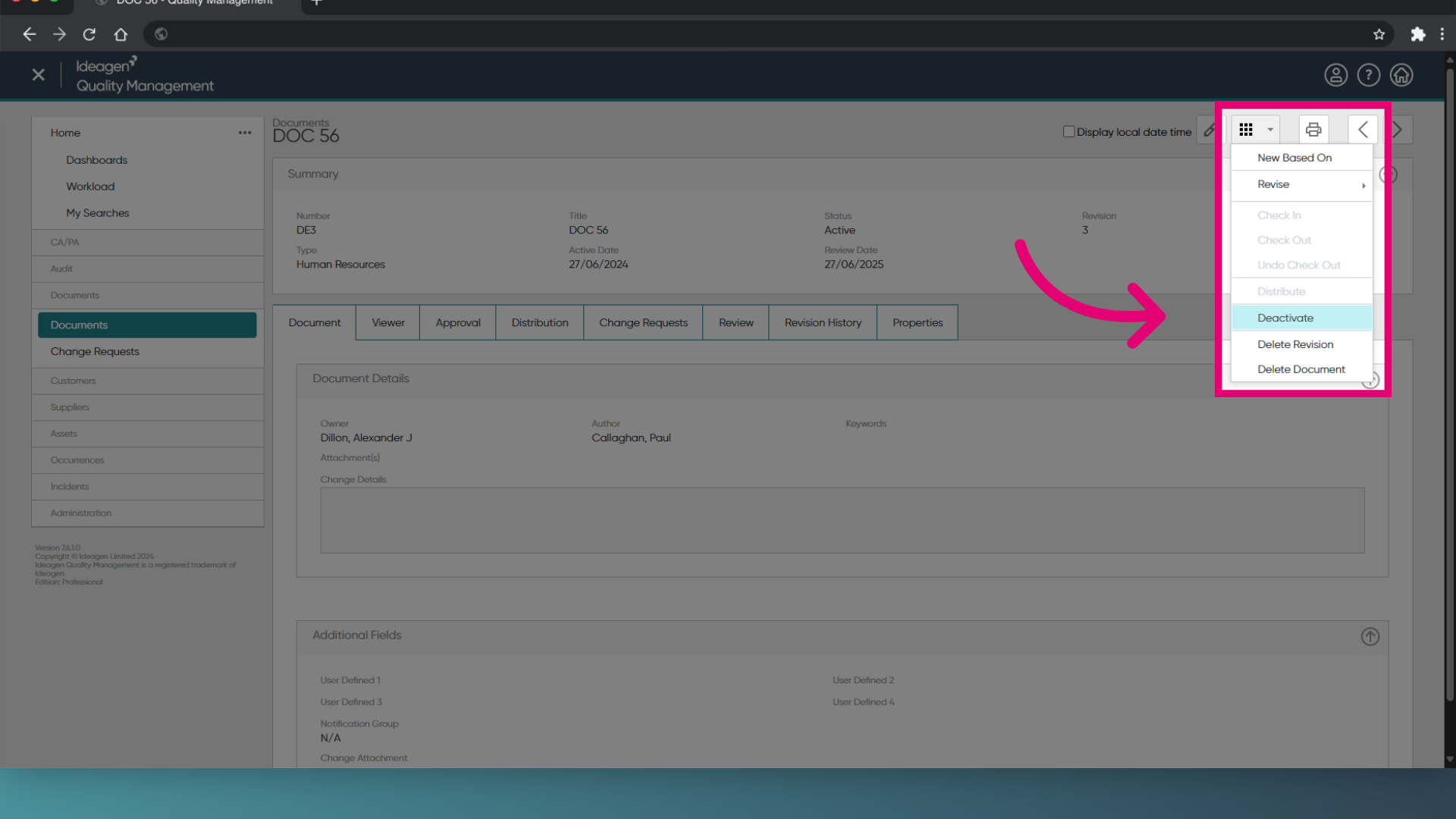Collapse the Documents sidebar section header
Image resolution: width=1456 pixels, height=819 pixels.
pyautogui.click(x=147, y=296)
